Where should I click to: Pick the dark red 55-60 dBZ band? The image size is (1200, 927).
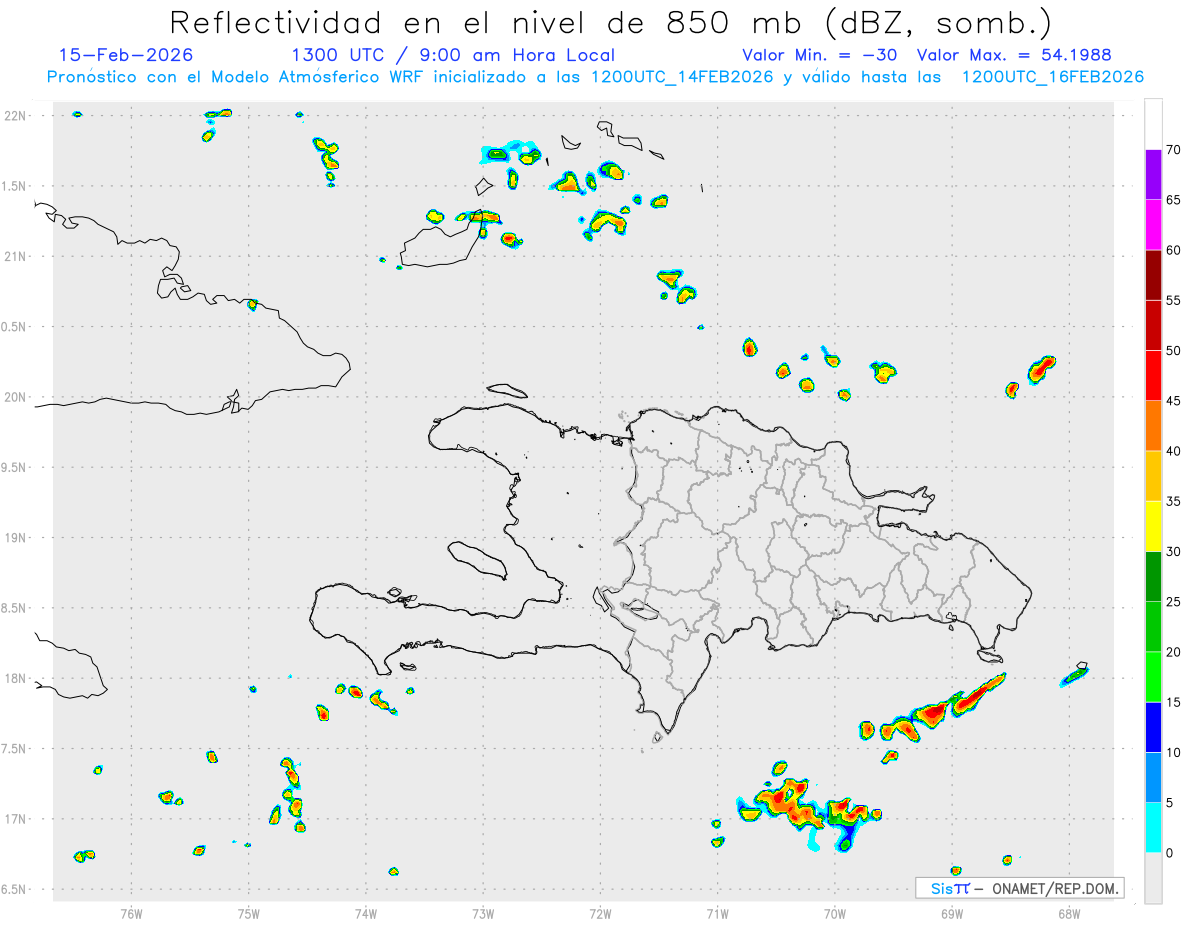point(1153,275)
